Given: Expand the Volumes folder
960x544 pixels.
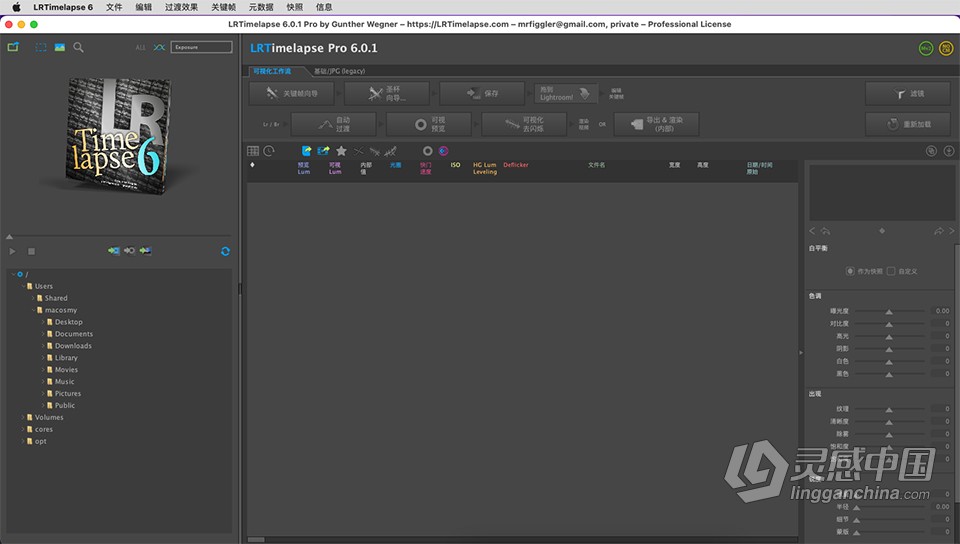Looking at the screenshot, I should (x=23, y=417).
